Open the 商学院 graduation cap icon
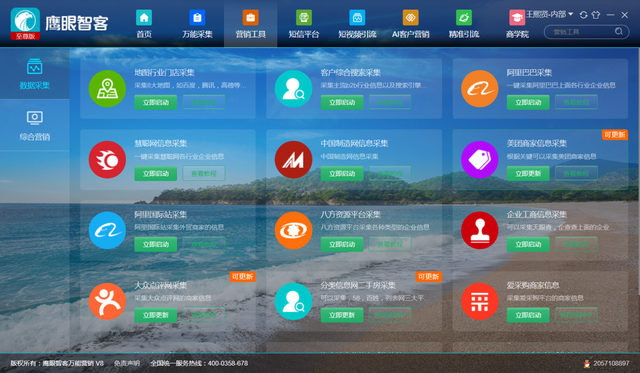The width and height of the screenshot is (640, 373). [x=517, y=18]
